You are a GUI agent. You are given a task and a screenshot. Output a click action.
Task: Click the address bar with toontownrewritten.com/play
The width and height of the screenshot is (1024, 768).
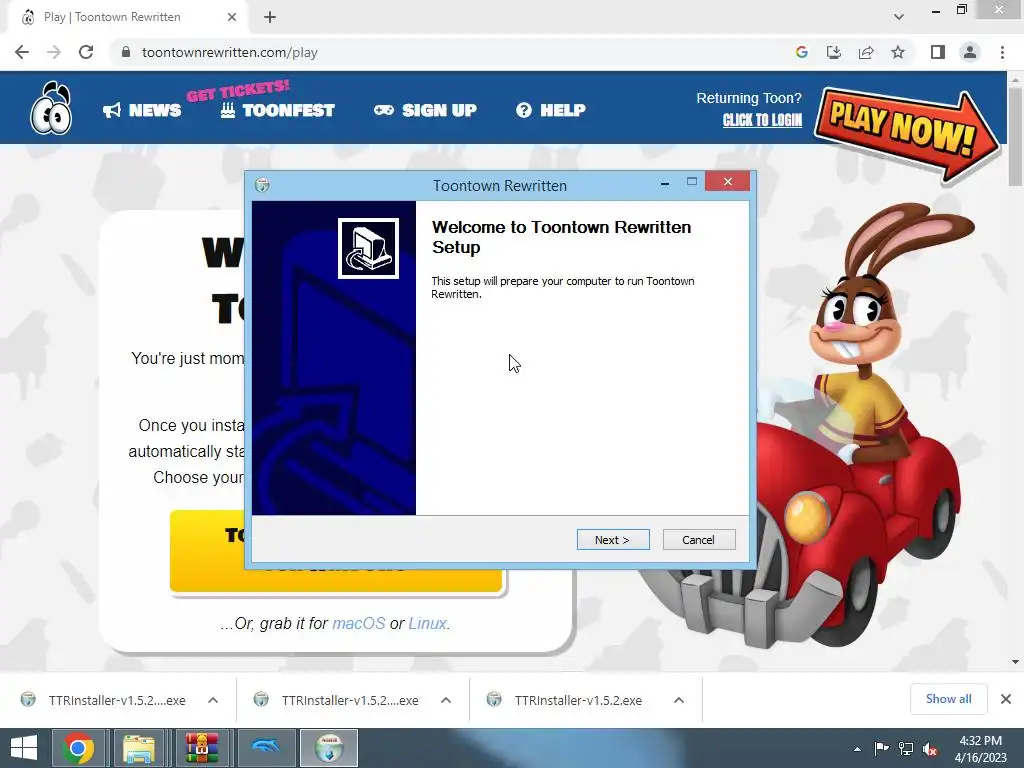coord(451,52)
